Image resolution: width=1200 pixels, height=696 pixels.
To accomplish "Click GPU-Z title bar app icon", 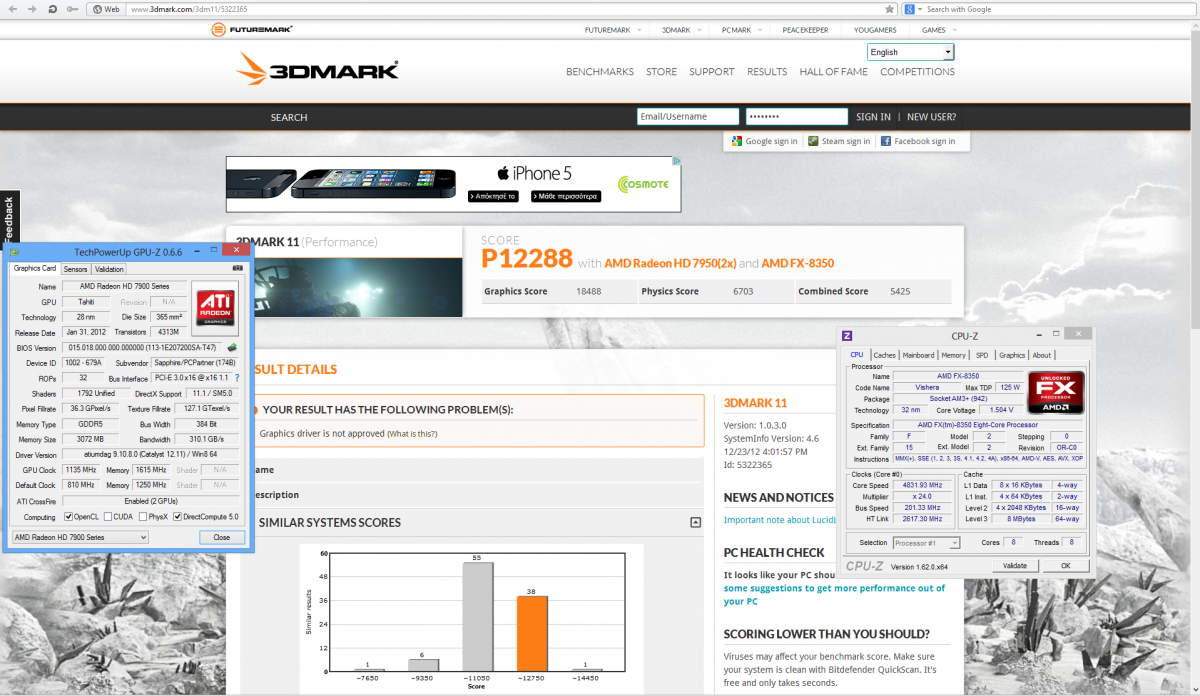I will click(x=12, y=251).
